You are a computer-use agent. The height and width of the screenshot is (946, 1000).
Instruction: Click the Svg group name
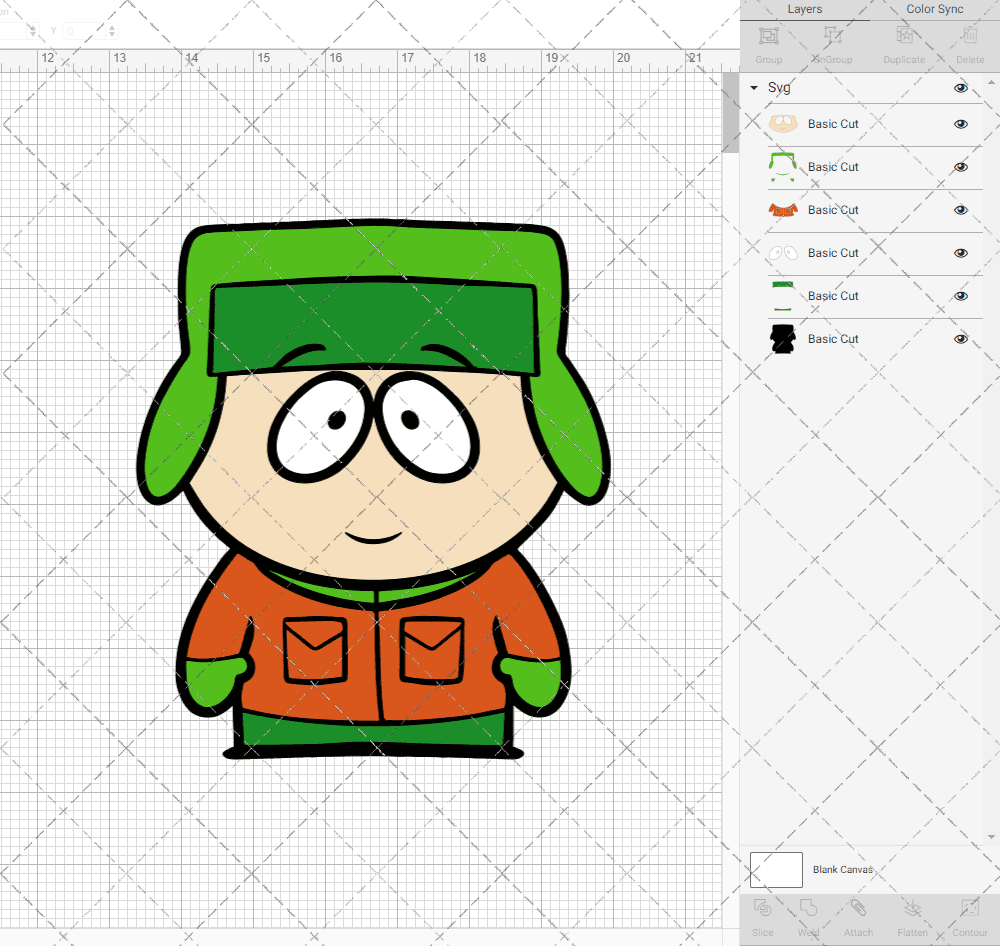tap(779, 87)
